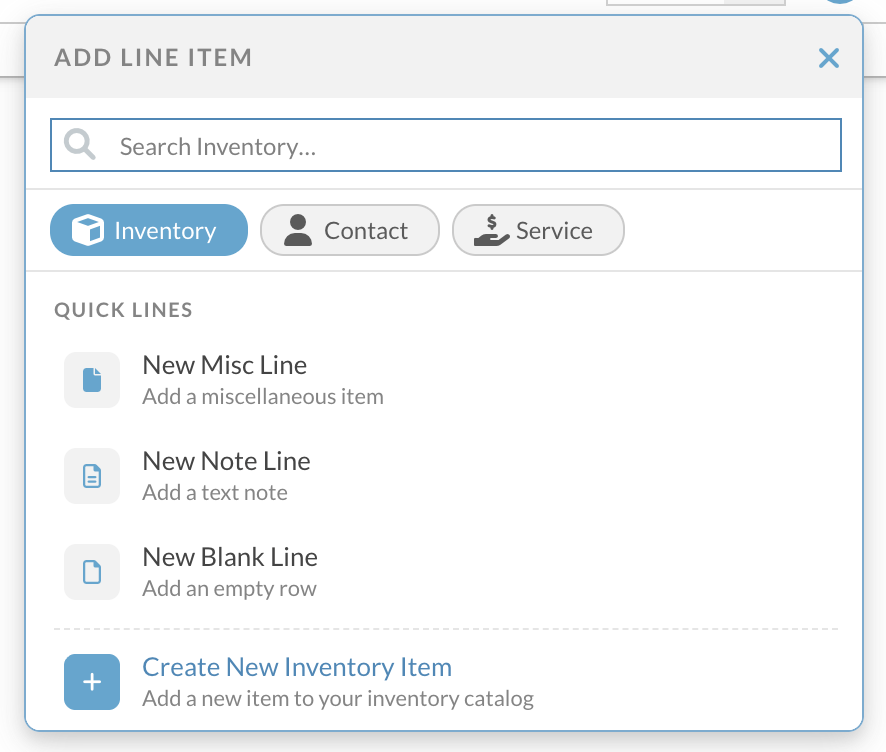886x752 pixels.
Task: Click the magnifying glass search icon
Action: (x=80, y=146)
